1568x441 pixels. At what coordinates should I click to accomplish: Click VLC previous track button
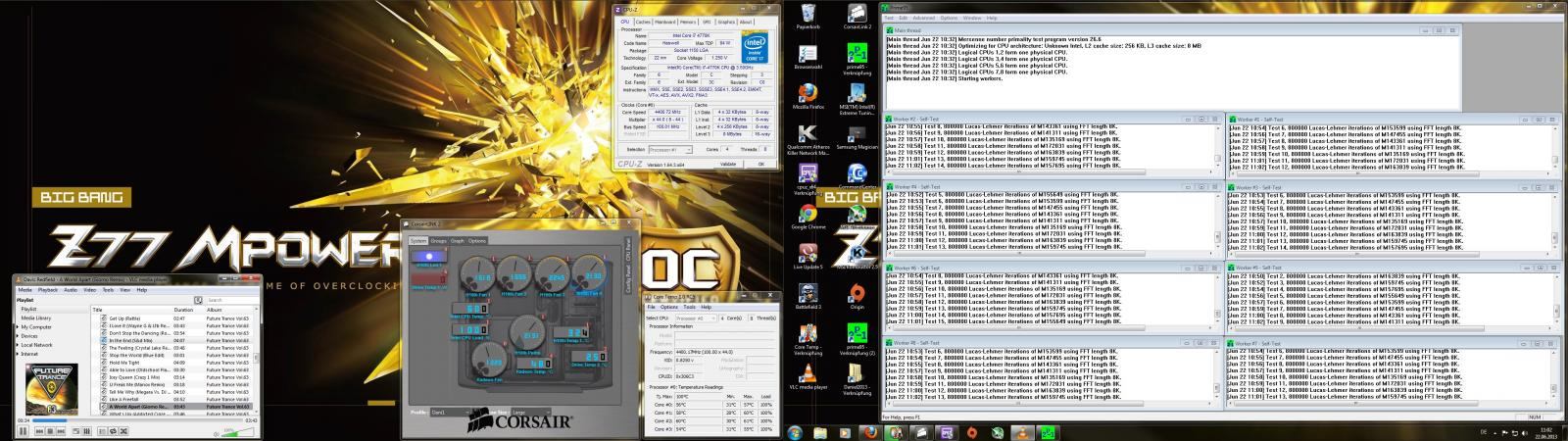coord(39,431)
